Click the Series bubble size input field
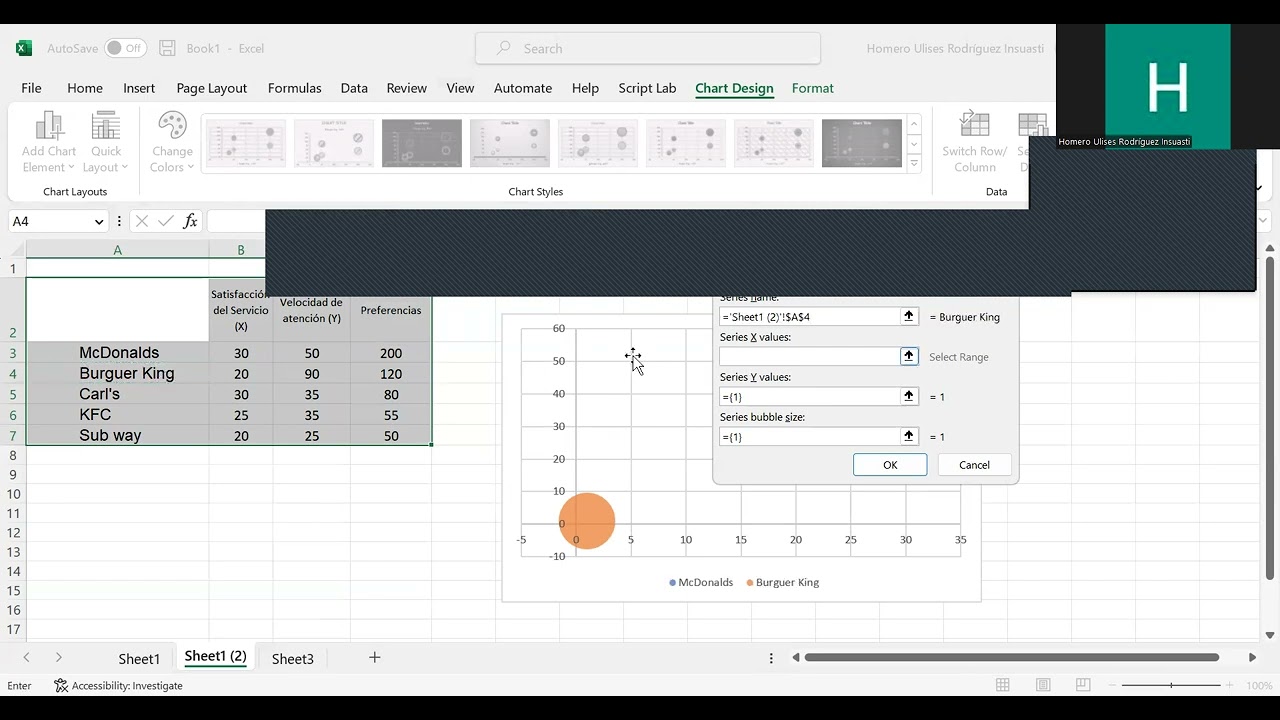 click(x=809, y=436)
